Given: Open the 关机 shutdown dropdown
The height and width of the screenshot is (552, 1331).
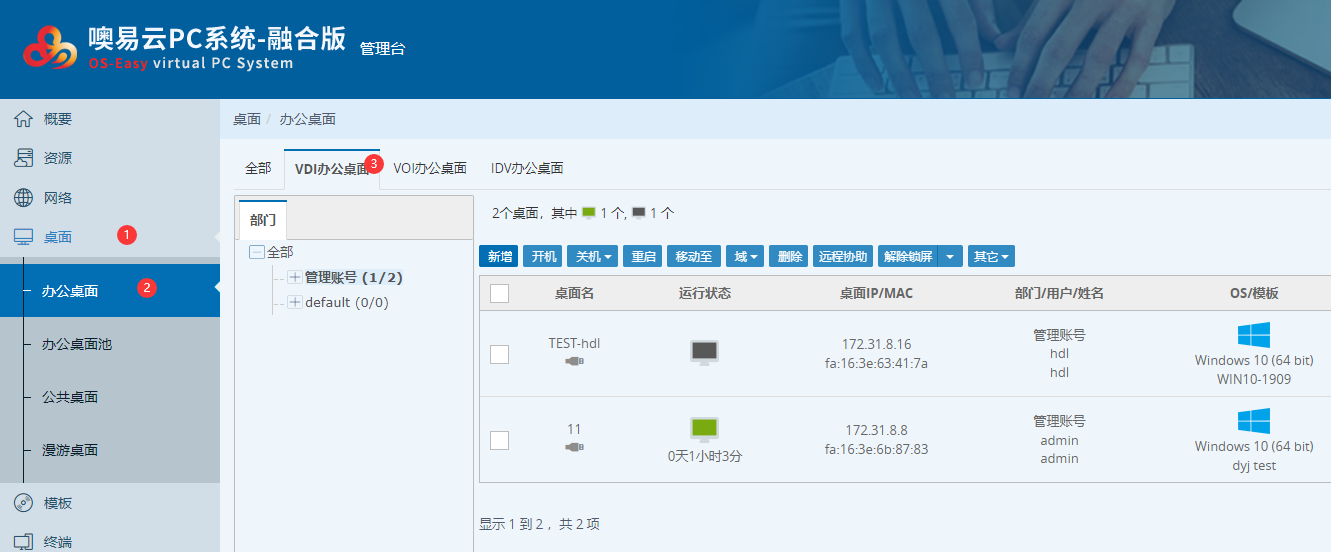Looking at the screenshot, I should (x=593, y=257).
